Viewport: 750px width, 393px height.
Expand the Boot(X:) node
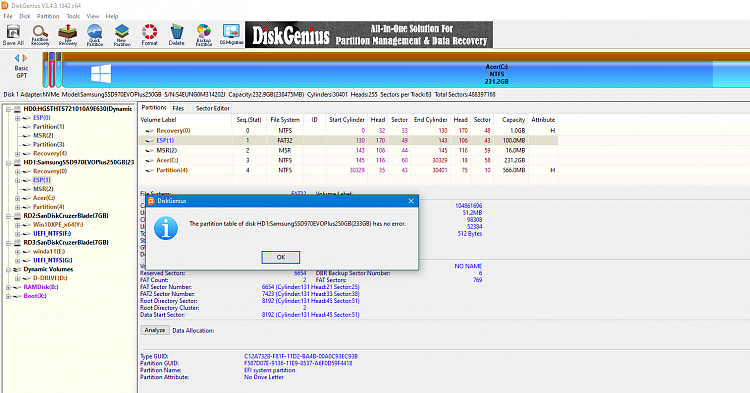click(x=8, y=296)
